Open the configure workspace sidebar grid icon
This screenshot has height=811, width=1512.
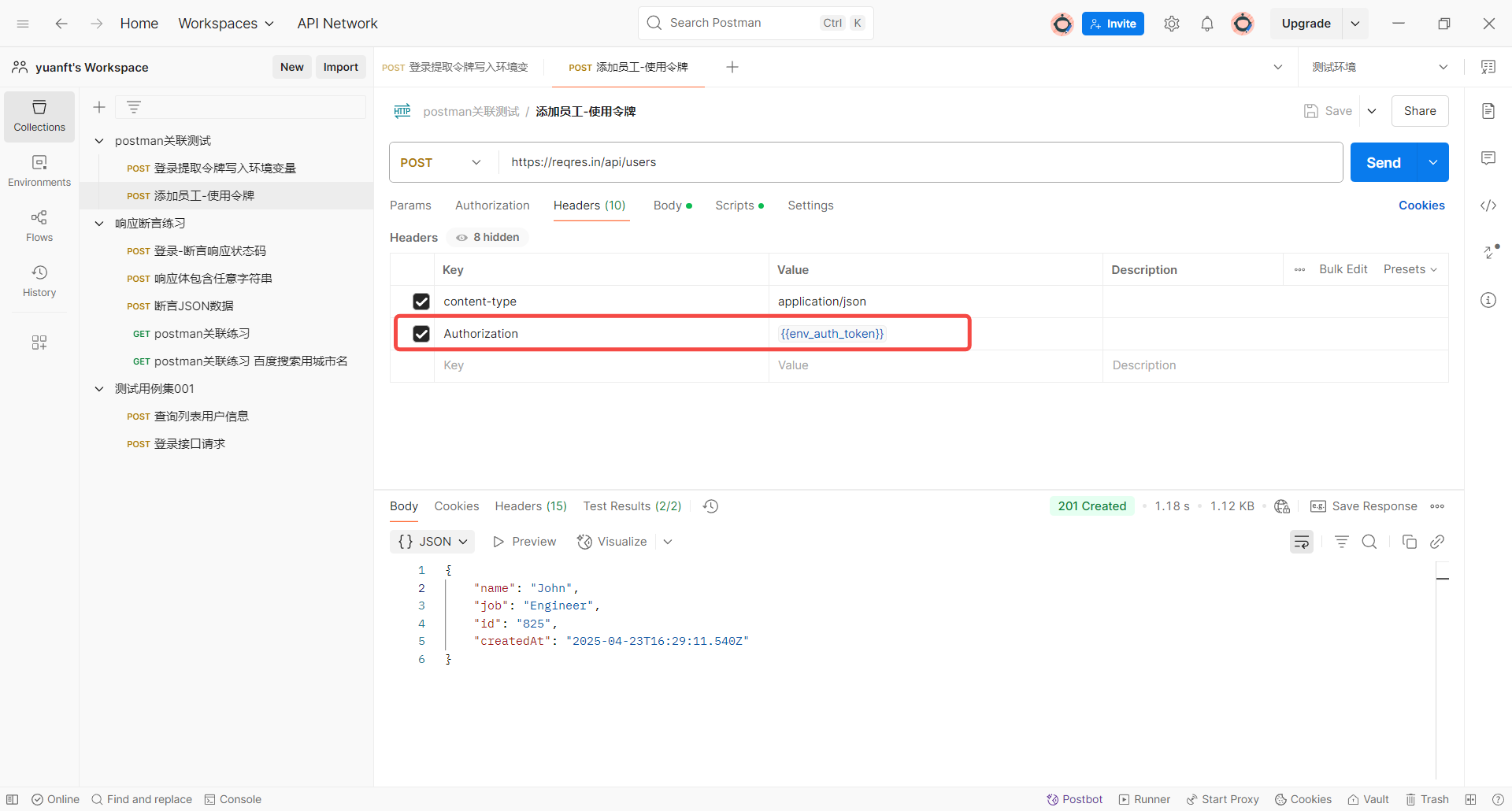coord(39,342)
